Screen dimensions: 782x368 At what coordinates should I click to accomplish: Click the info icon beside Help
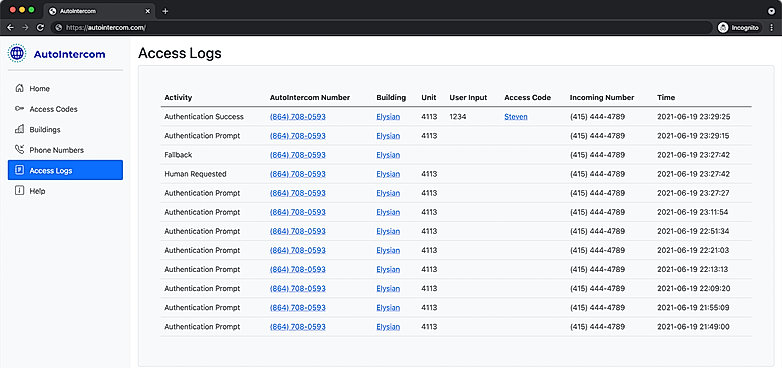point(19,190)
